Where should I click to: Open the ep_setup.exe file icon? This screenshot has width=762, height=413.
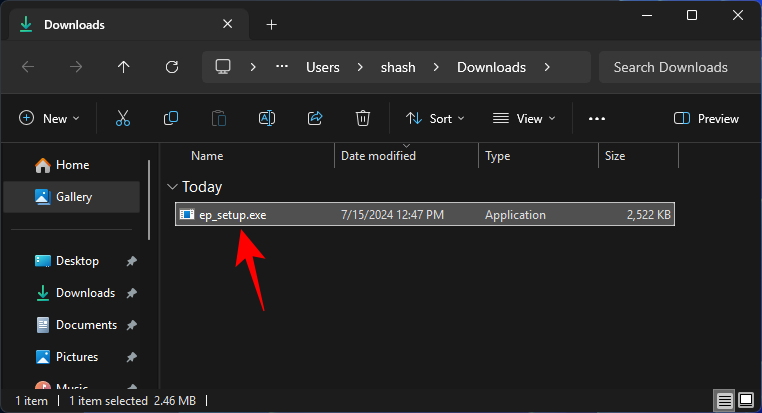(x=186, y=214)
